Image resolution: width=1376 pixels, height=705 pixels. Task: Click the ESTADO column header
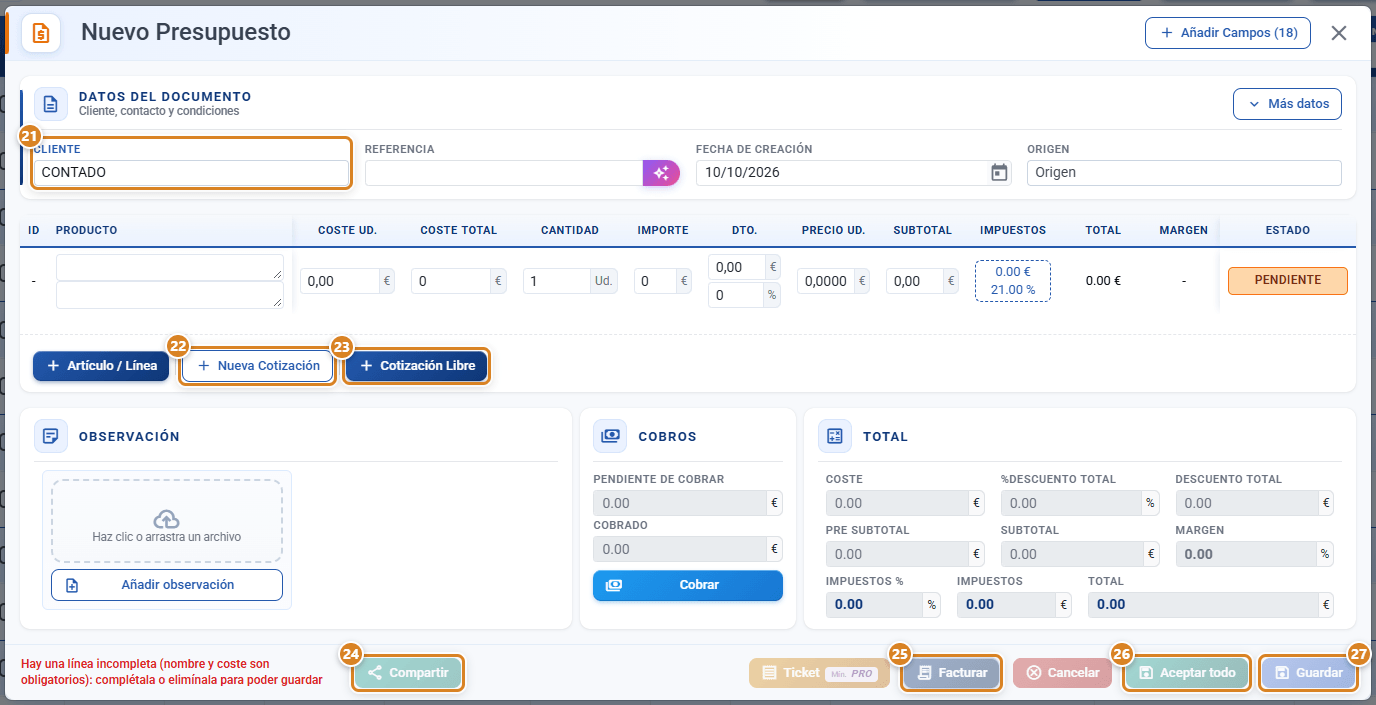click(x=1288, y=230)
